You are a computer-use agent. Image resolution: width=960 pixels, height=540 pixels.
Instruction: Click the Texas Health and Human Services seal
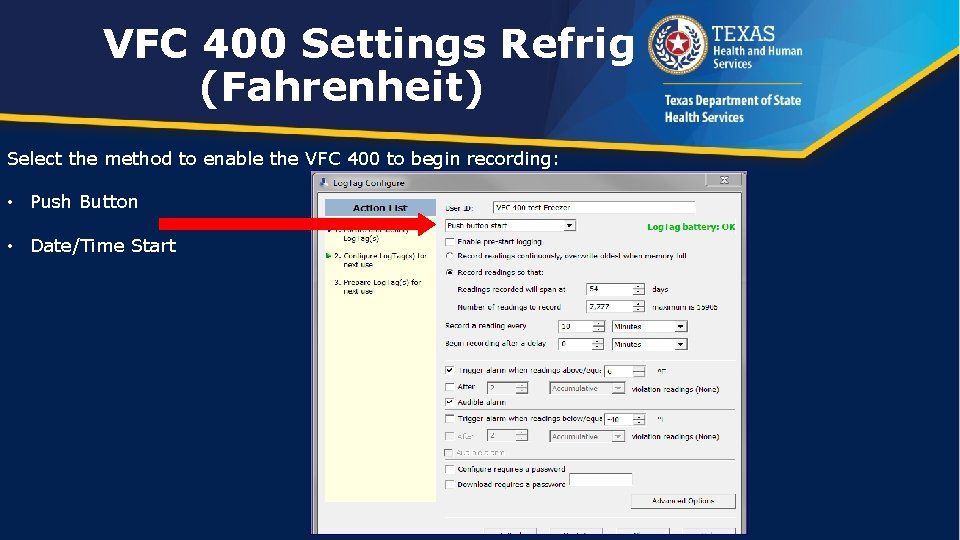click(677, 44)
